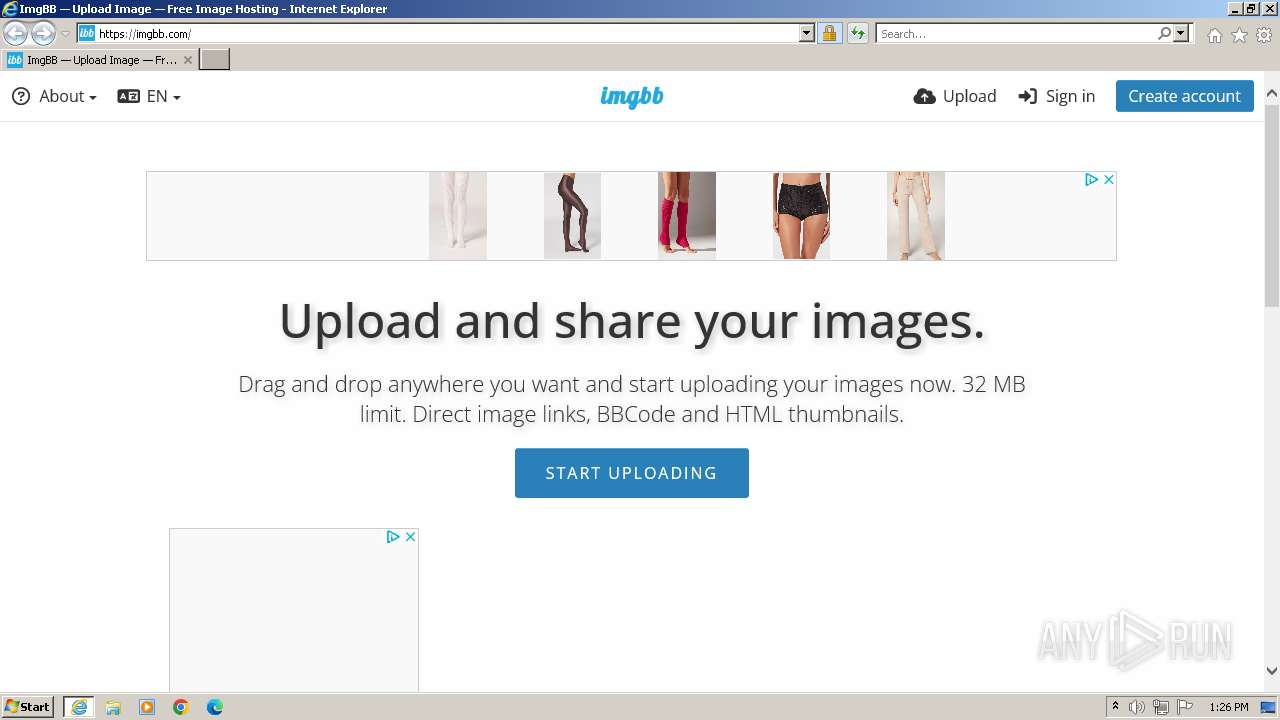The height and width of the screenshot is (720, 1280).
Task: Click the beige trousers ad thumbnail
Action: coord(916,216)
